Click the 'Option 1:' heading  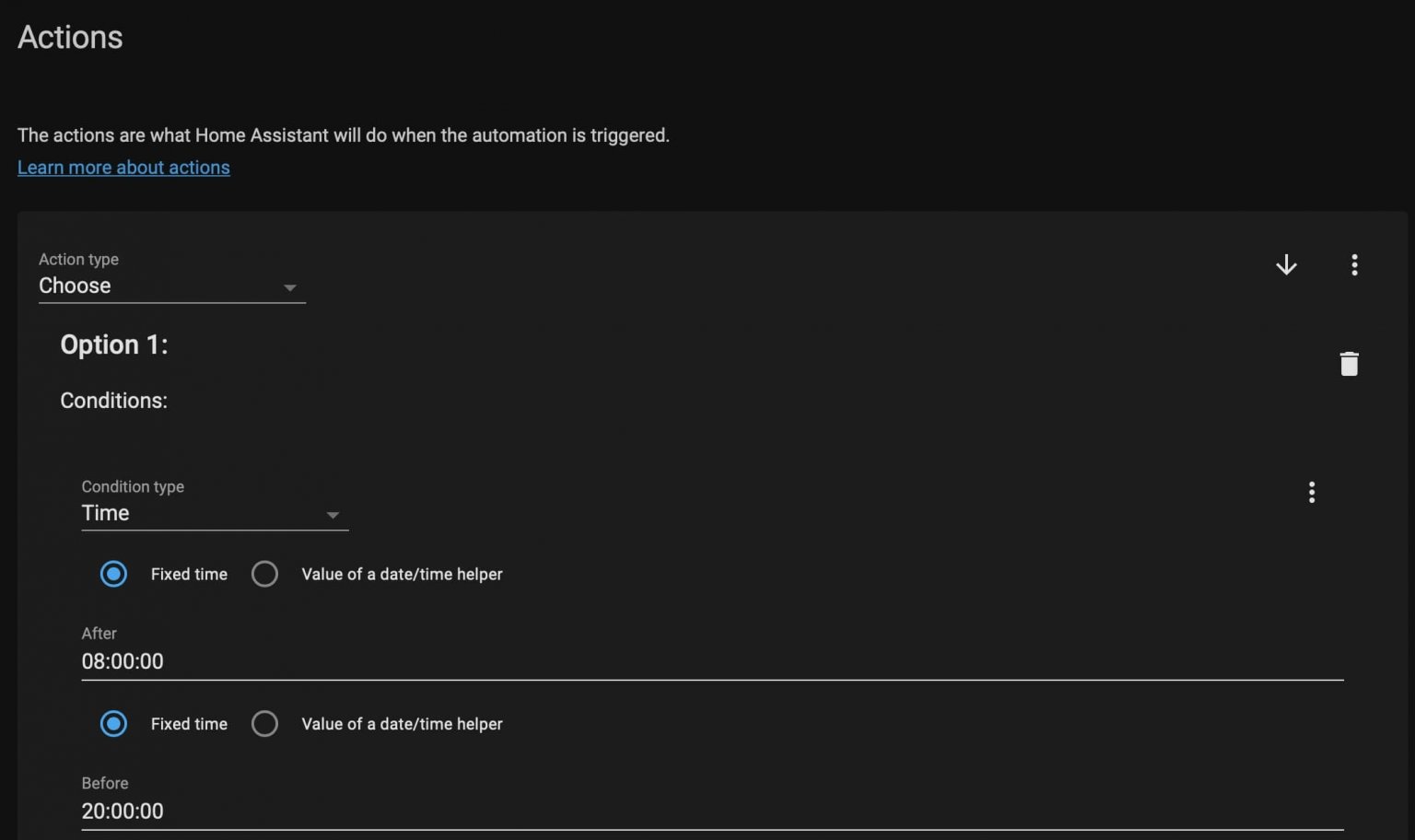point(113,344)
